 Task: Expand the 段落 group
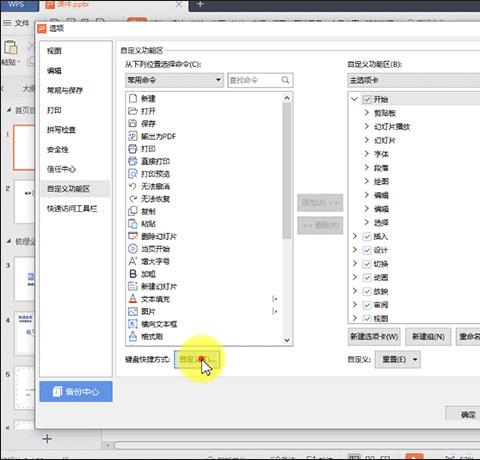click(367, 167)
